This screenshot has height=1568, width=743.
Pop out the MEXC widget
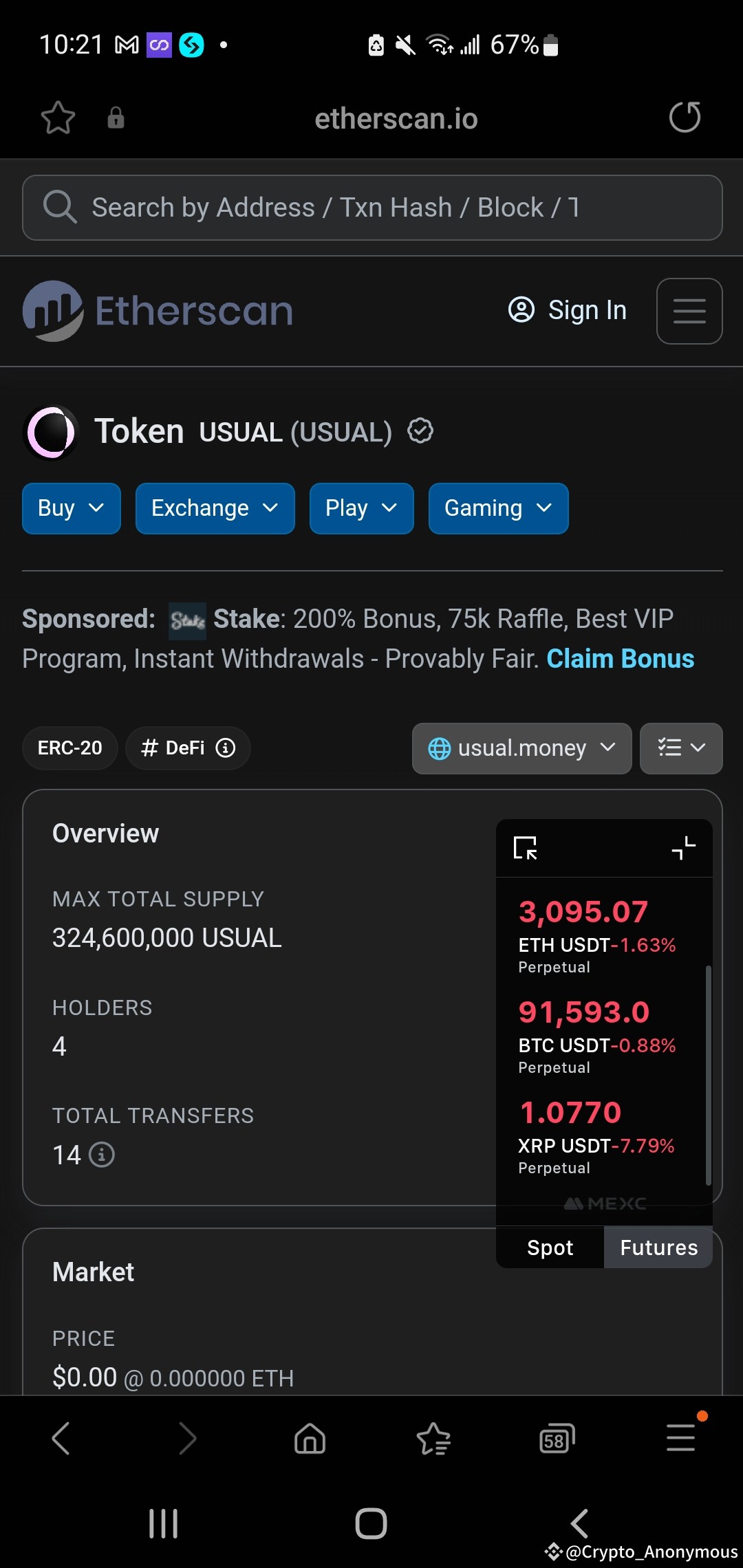pos(525,848)
